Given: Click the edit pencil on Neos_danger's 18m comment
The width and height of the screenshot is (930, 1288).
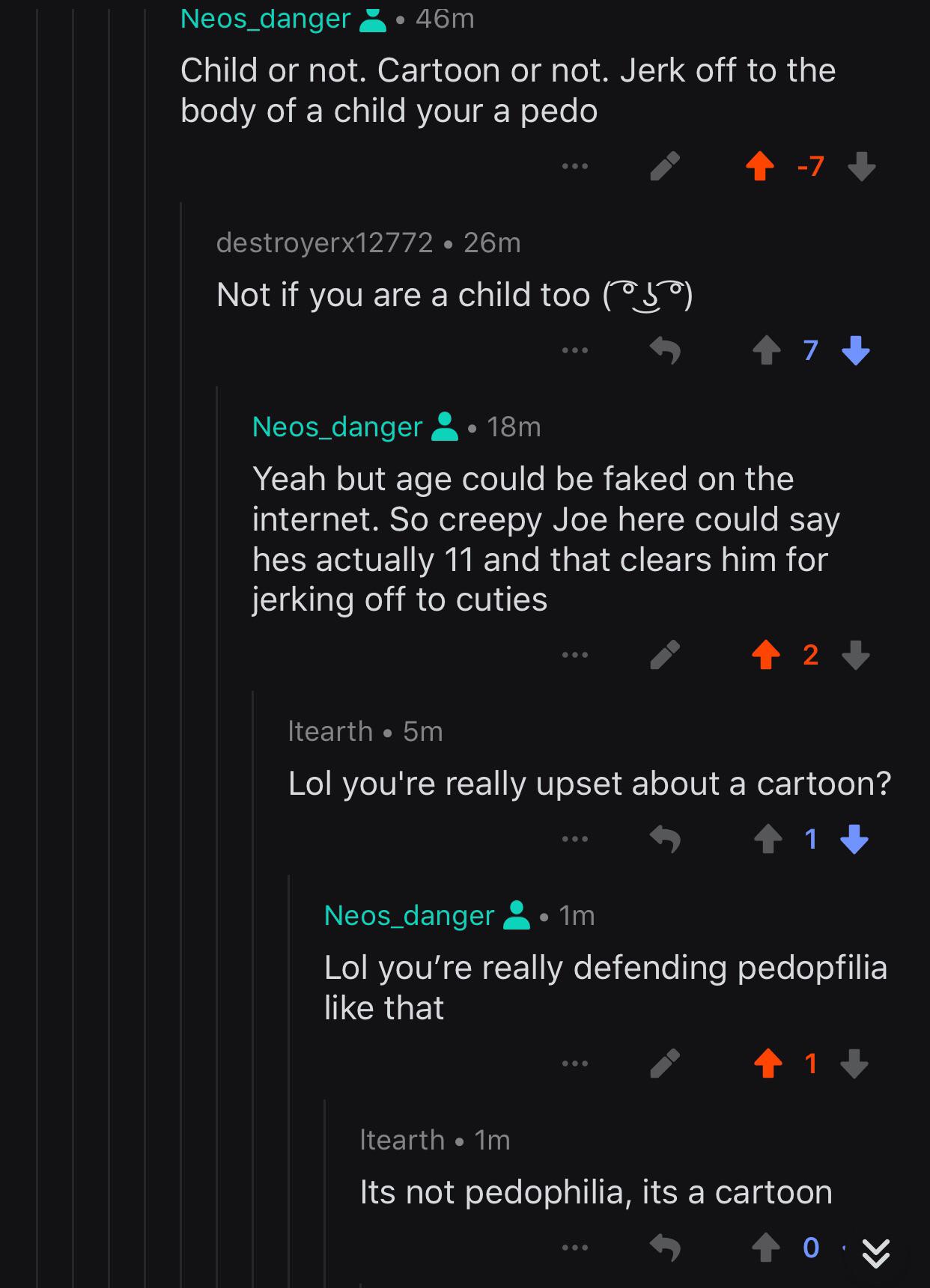Looking at the screenshot, I should pos(664,653).
